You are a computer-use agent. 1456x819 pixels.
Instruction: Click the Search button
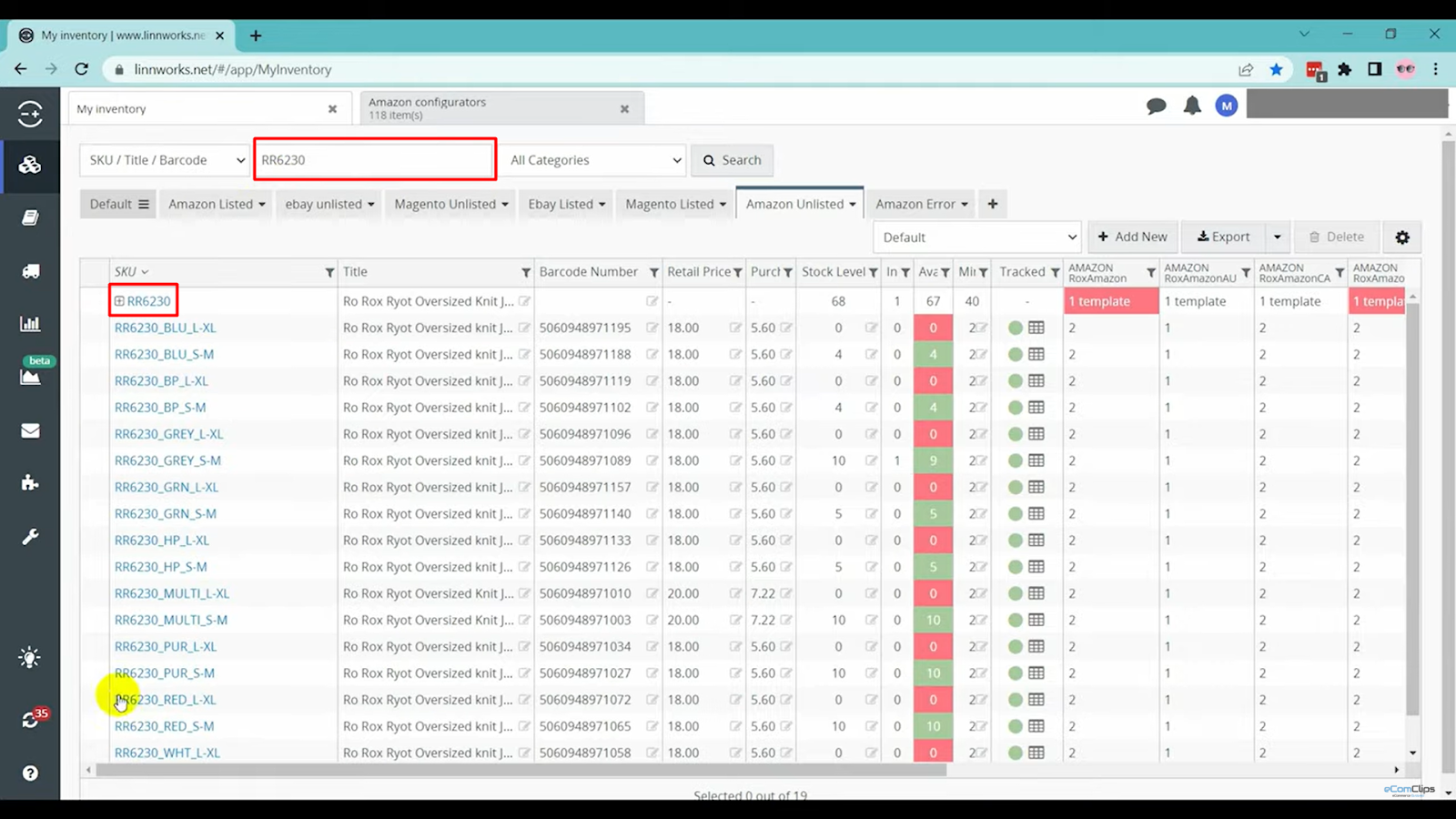pos(732,160)
